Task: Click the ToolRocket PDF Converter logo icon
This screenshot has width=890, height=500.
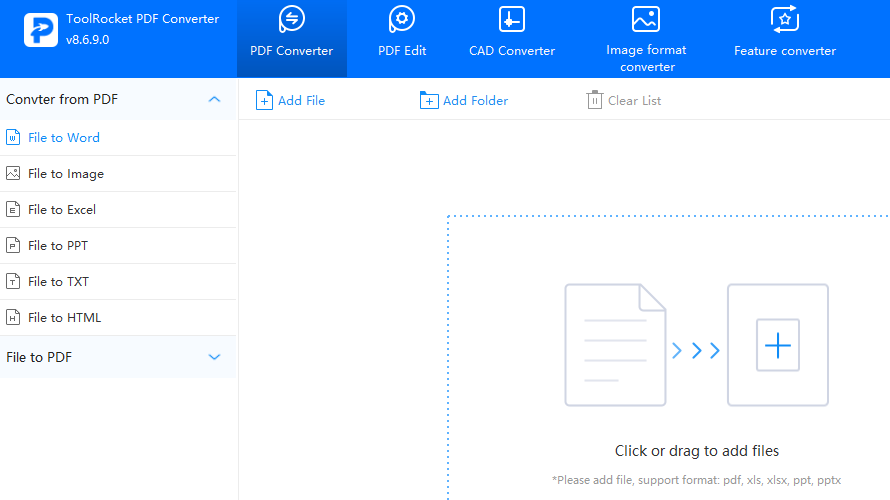Action: pos(41,30)
